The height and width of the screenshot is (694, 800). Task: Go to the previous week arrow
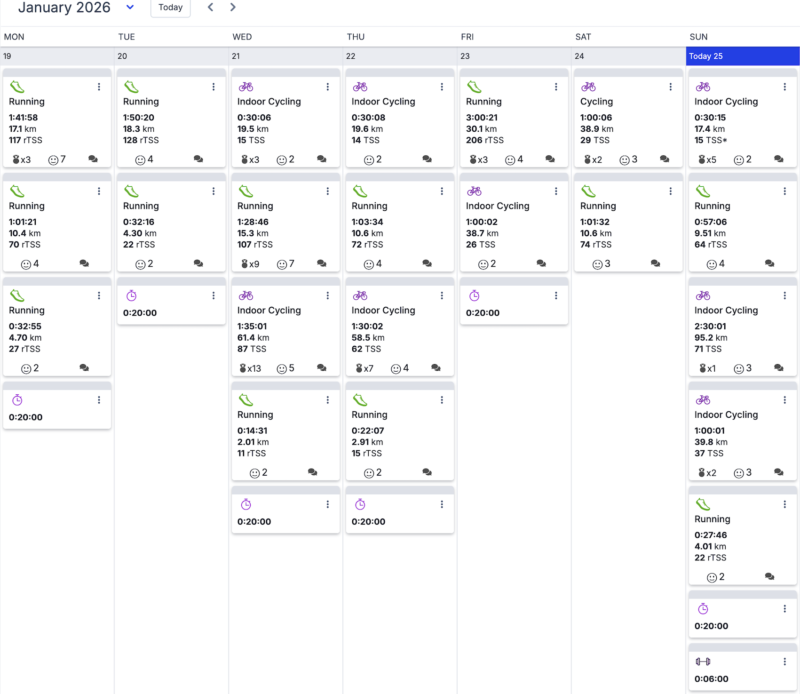tap(210, 7)
